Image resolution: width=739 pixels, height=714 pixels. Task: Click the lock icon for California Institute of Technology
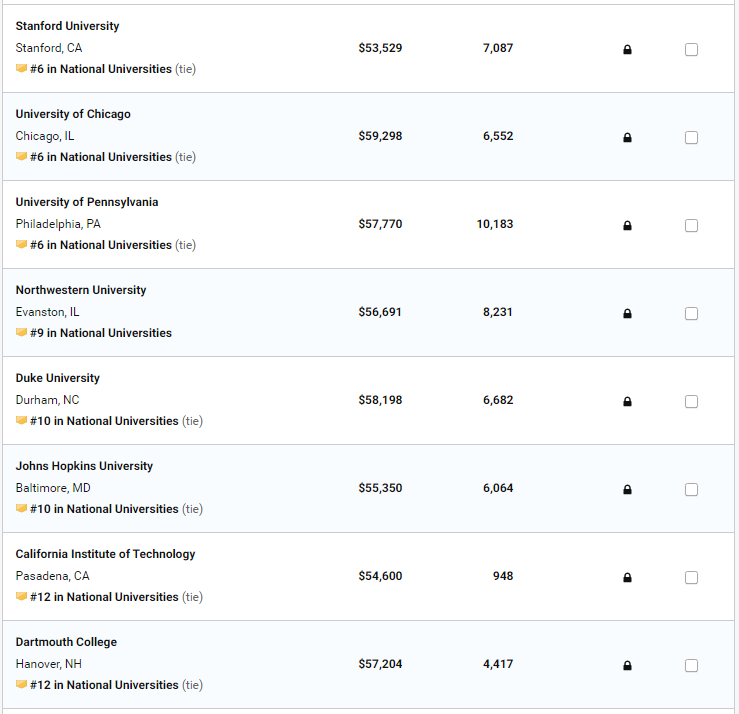(627, 577)
